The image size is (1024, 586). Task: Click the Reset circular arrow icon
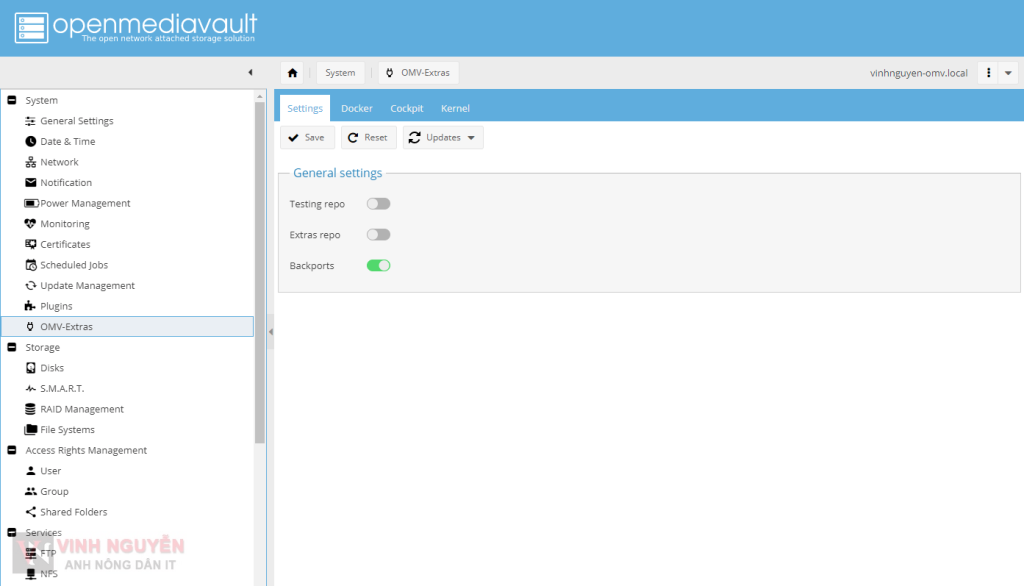pyautogui.click(x=353, y=138)
